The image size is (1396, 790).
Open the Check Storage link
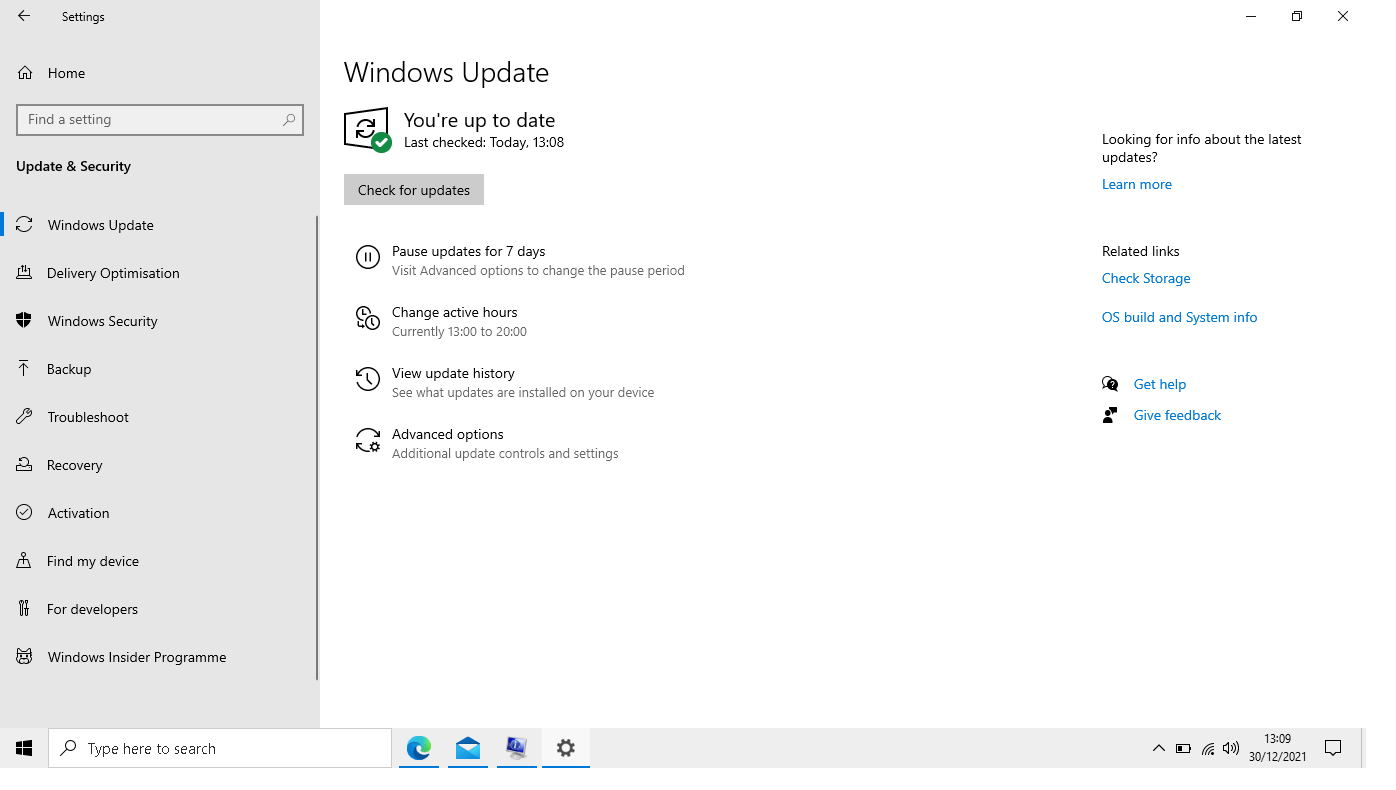pyautogui.click(x=1146, y=278)
